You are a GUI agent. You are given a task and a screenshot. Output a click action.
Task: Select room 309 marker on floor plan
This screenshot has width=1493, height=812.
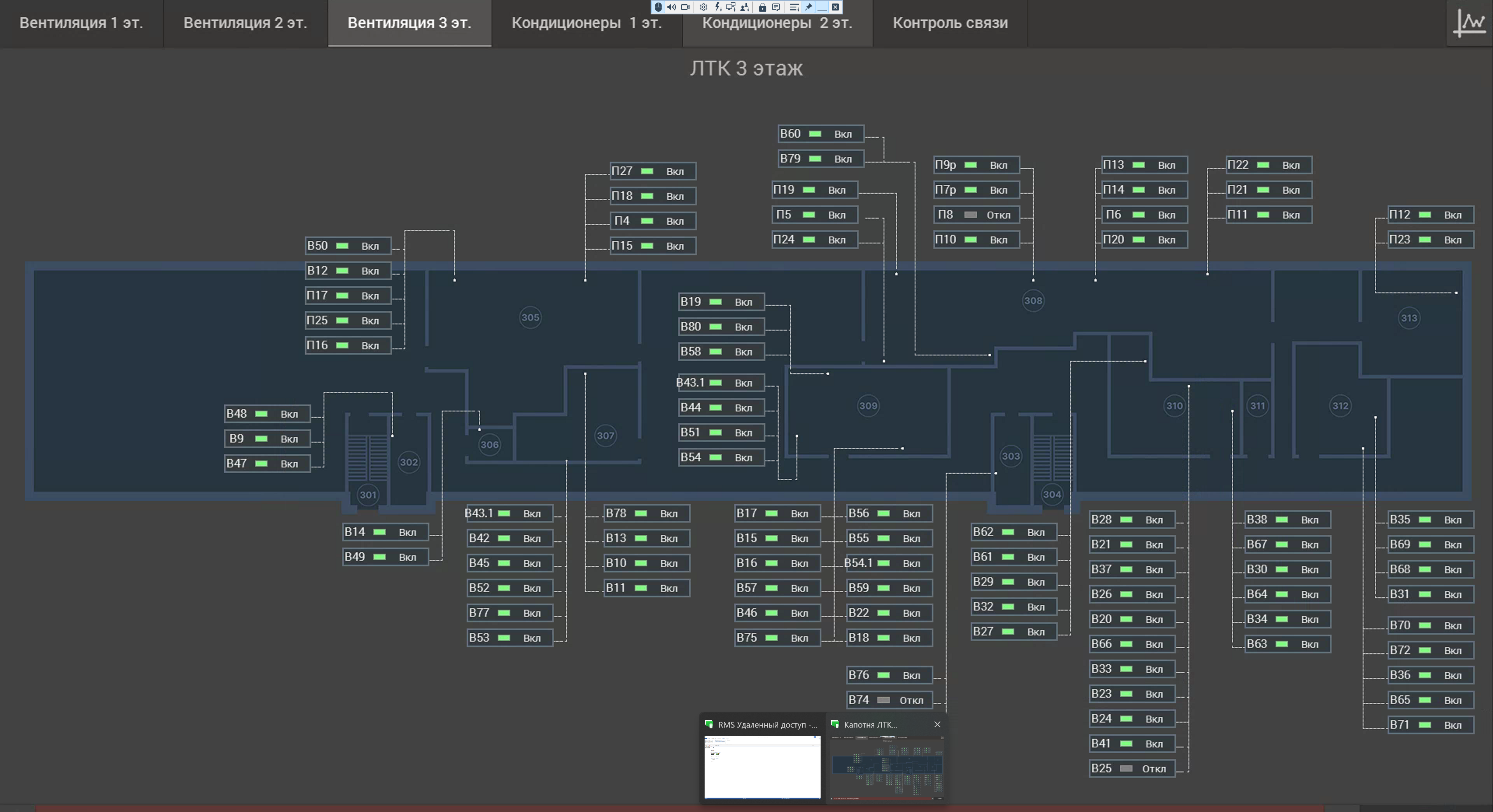868,406
